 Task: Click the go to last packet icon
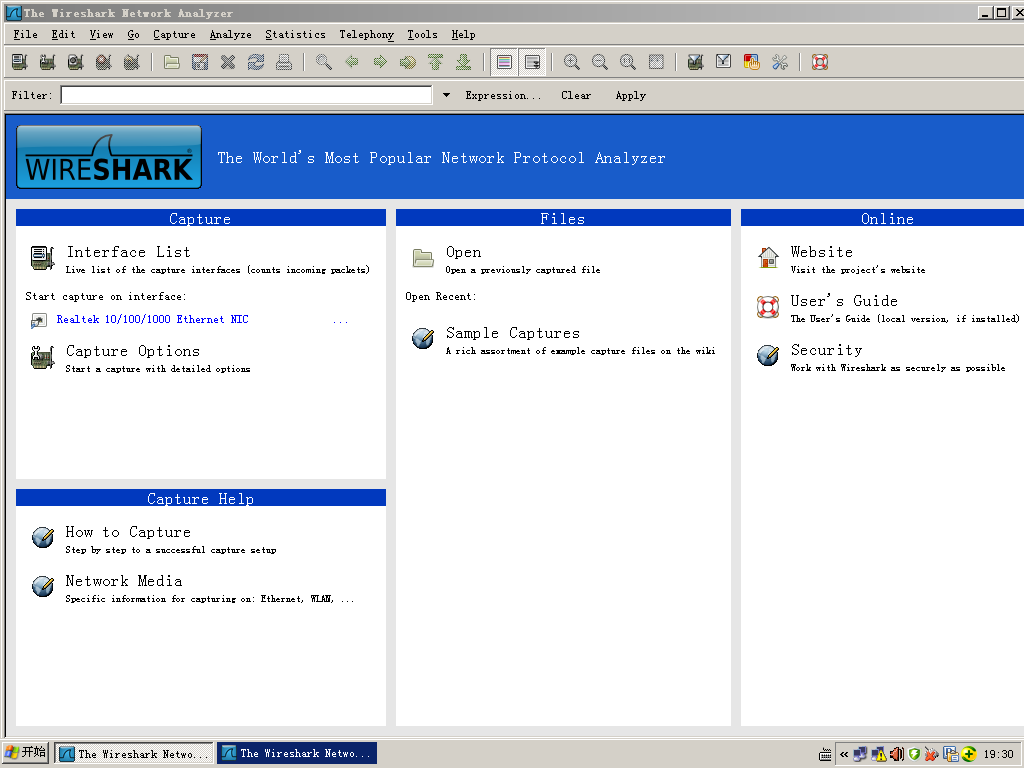click(464, 62)
